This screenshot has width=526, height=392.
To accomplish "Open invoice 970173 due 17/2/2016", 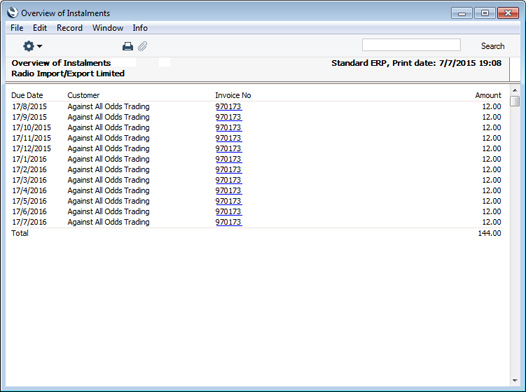I will click(x=228, y=169).
